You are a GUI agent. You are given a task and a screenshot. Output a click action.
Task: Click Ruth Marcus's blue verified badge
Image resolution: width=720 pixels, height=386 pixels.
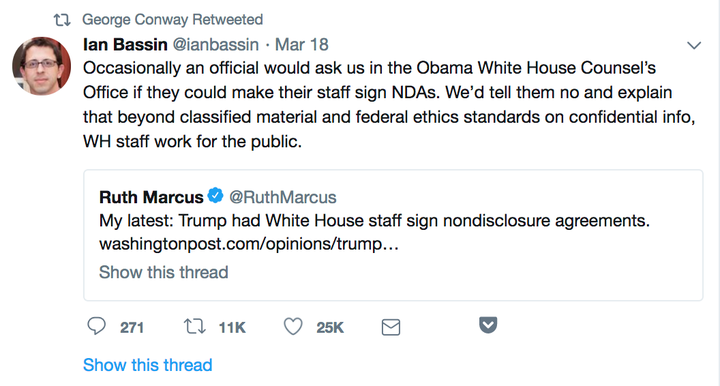tap(215, 196)
